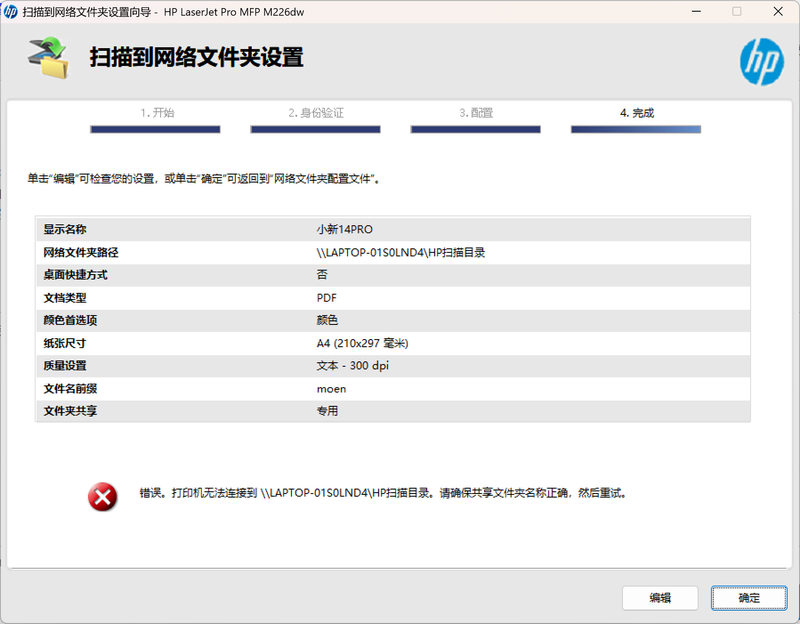Click the 编辑 button
800x624 pixels.
660,597
